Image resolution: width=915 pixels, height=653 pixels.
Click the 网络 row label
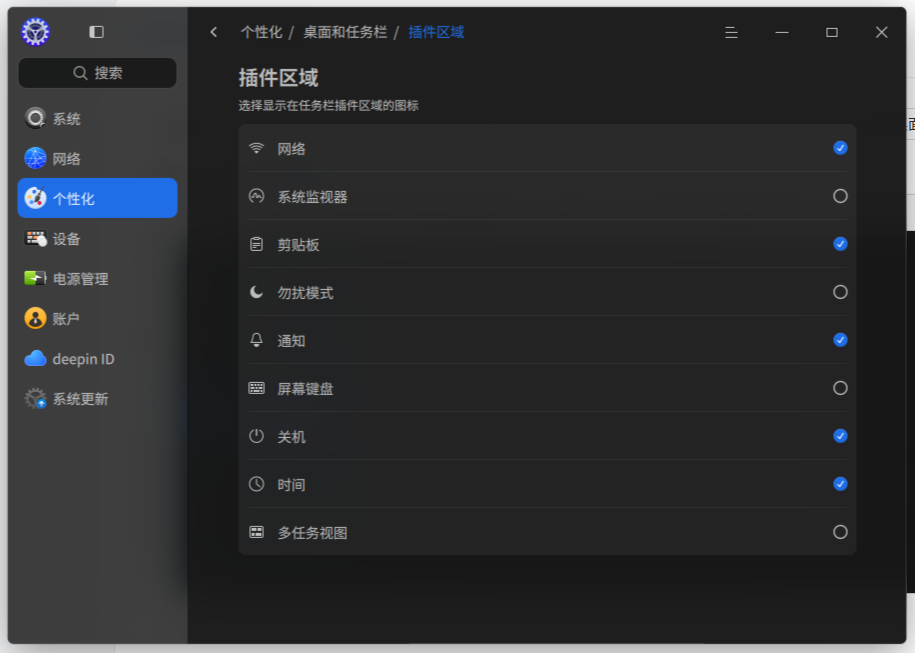(291, 149)
